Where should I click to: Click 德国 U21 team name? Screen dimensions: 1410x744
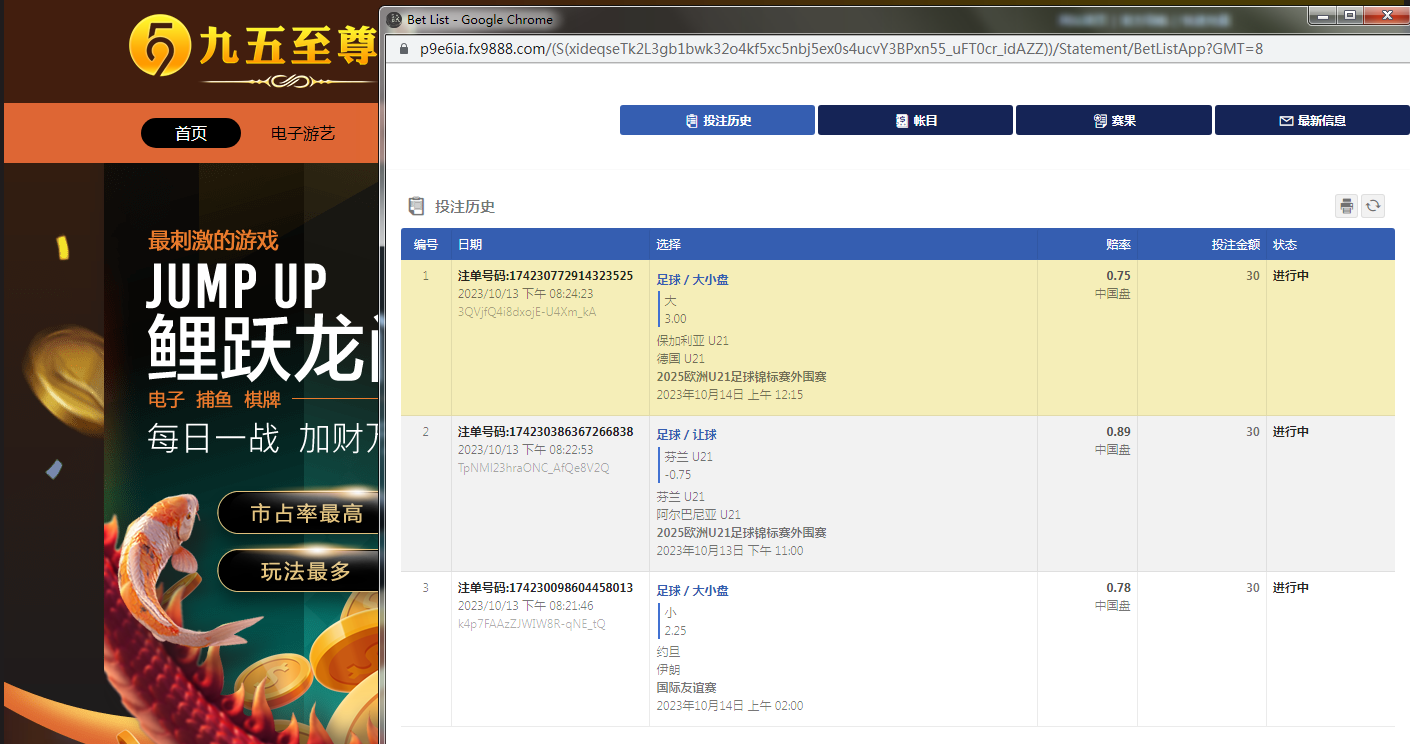[680, 359]
